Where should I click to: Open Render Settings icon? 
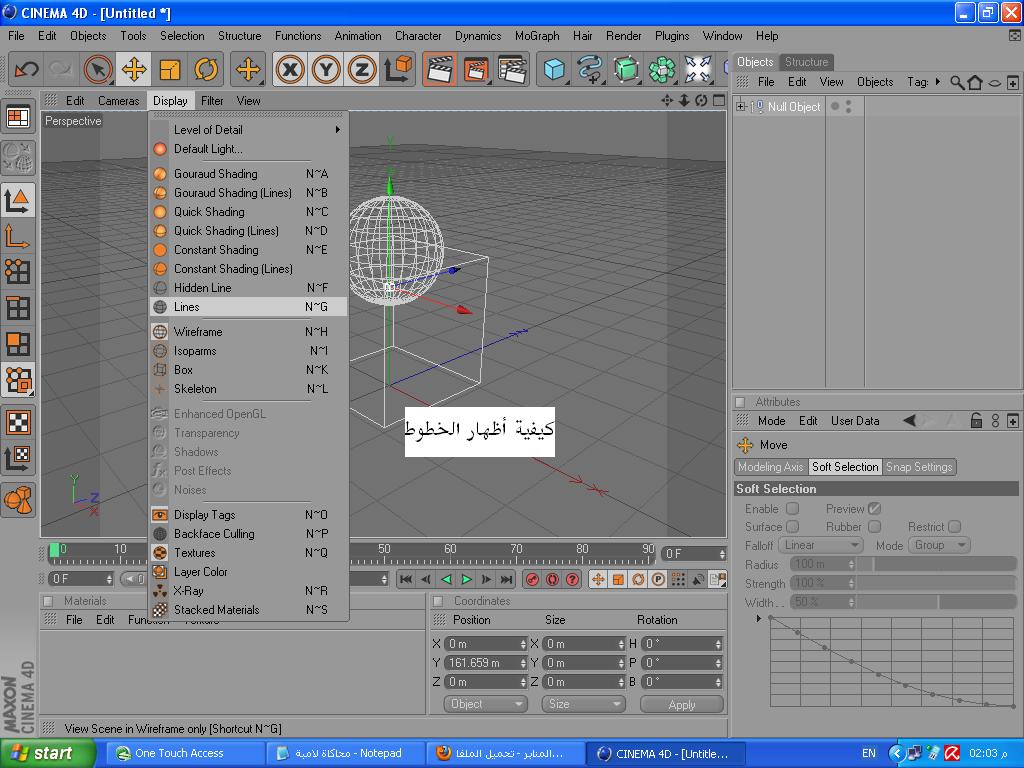[512, 69]
